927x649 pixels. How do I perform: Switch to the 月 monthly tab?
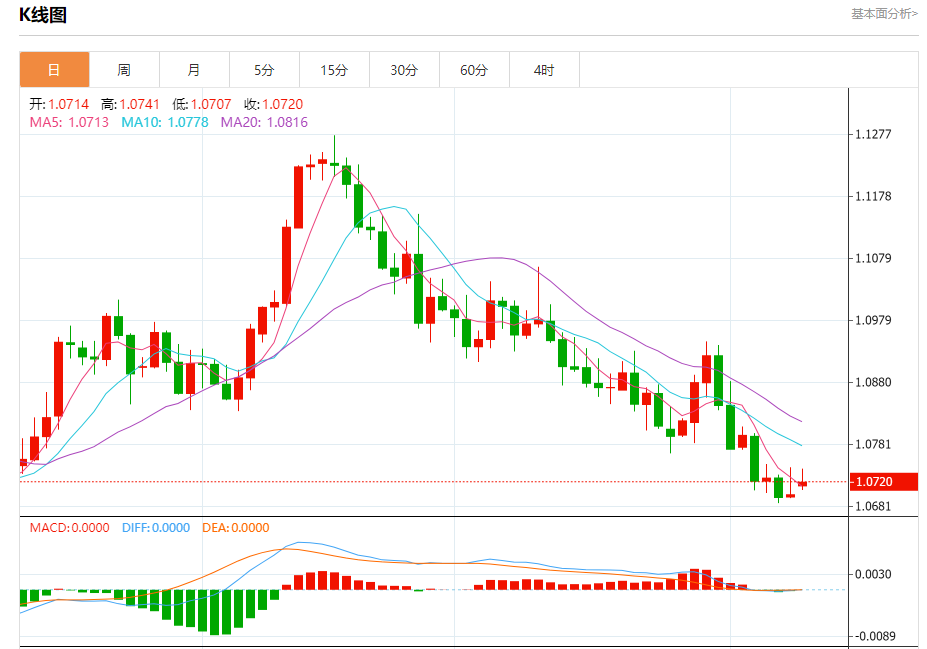click(x=194, y=70)
